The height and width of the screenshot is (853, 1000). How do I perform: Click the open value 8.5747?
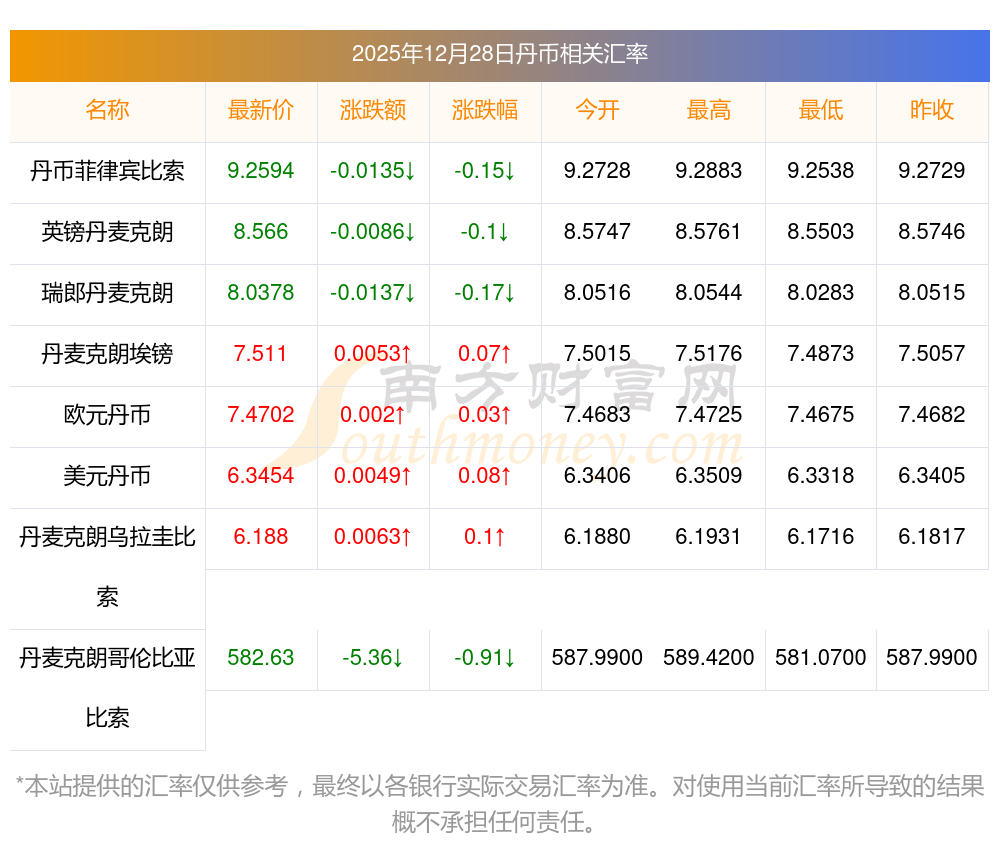(597, 231)
